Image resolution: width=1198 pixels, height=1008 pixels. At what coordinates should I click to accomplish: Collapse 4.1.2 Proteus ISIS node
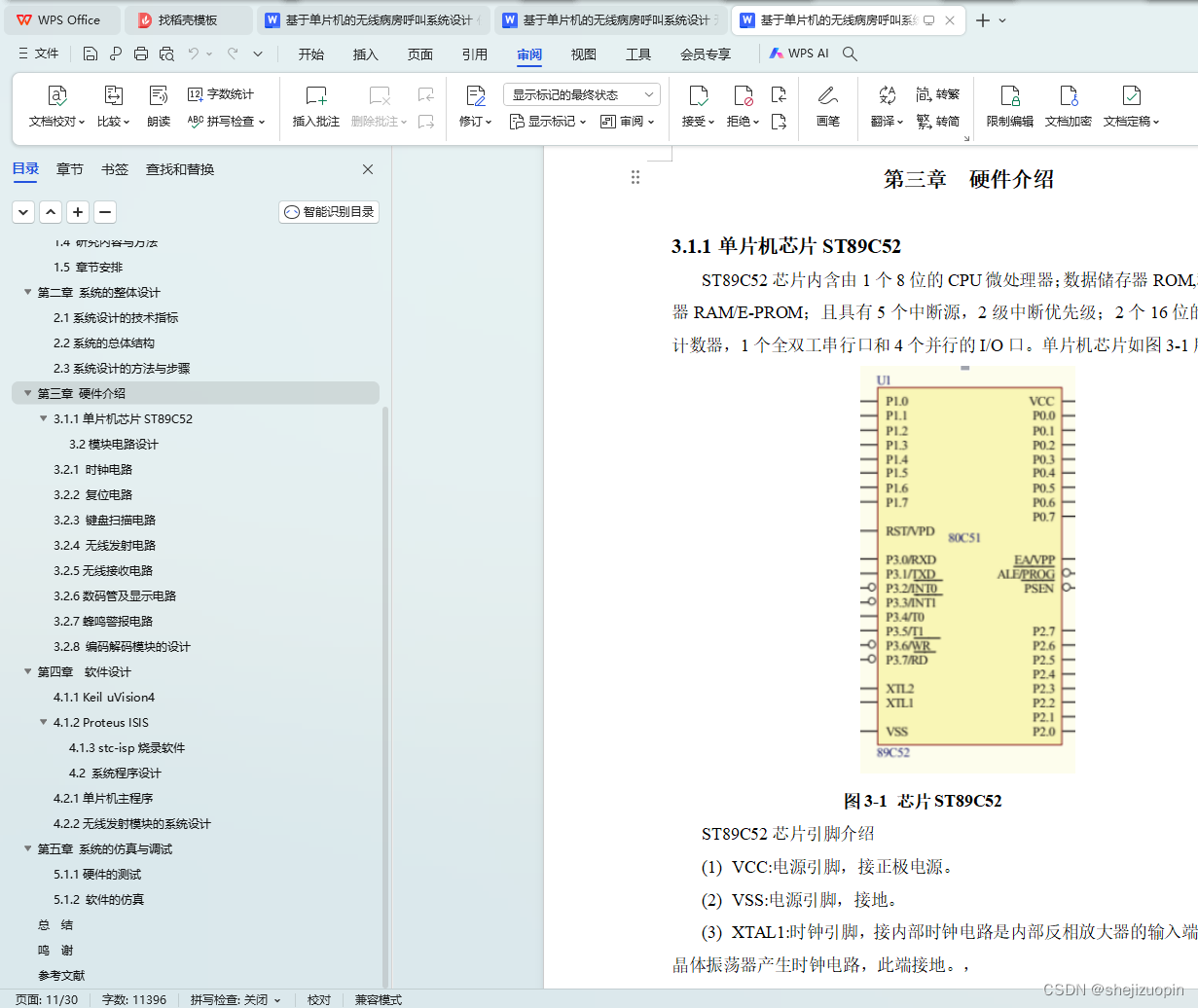click(x=43, y=722)
